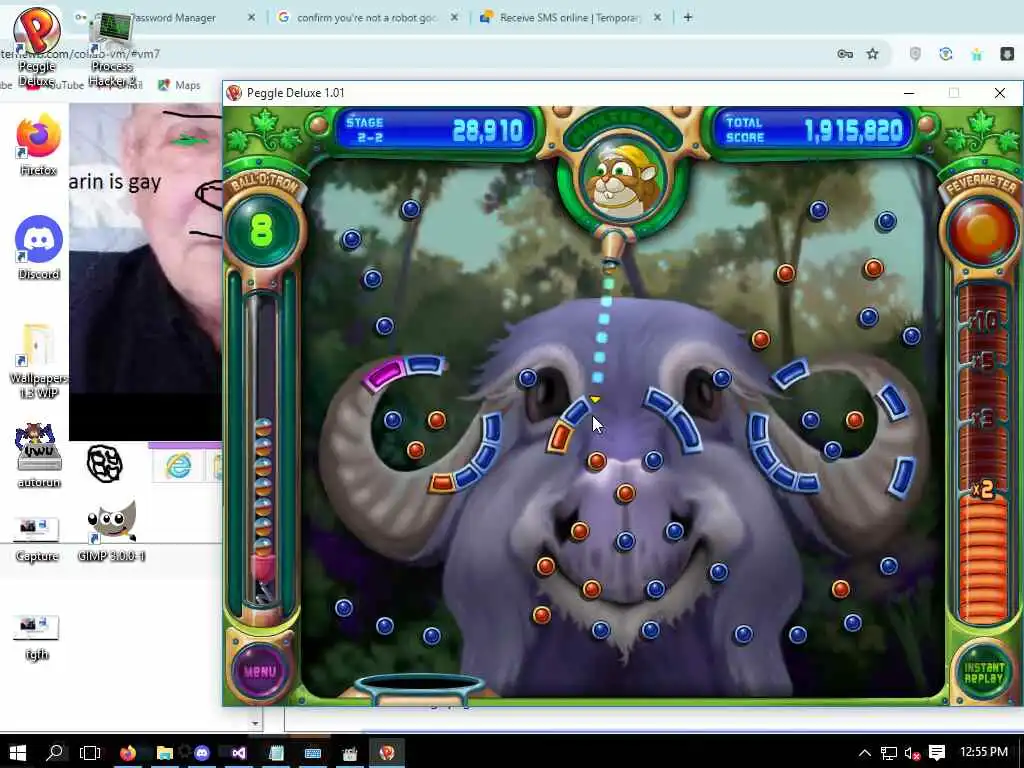Image resolution: width=1024 pixels, height=768 pixels.
Task: Click the Ball-O-Tron counter showing 8
Action: point(261,229)
